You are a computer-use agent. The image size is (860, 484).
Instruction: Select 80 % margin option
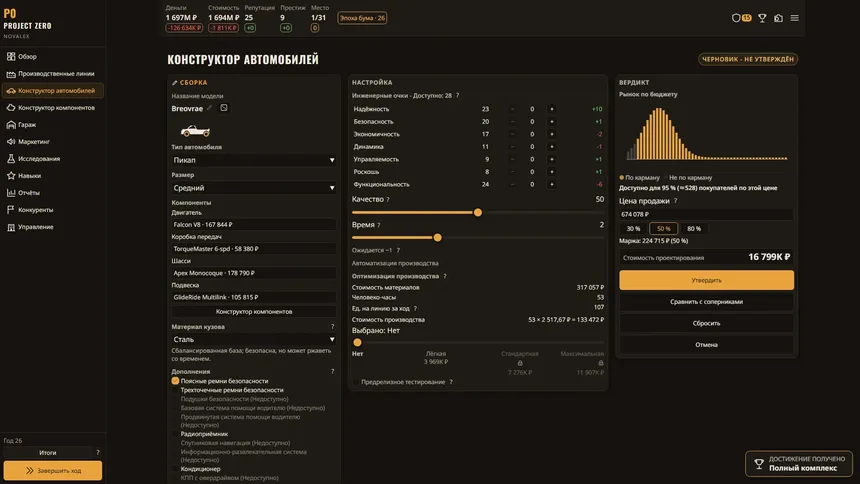point(694,229)
